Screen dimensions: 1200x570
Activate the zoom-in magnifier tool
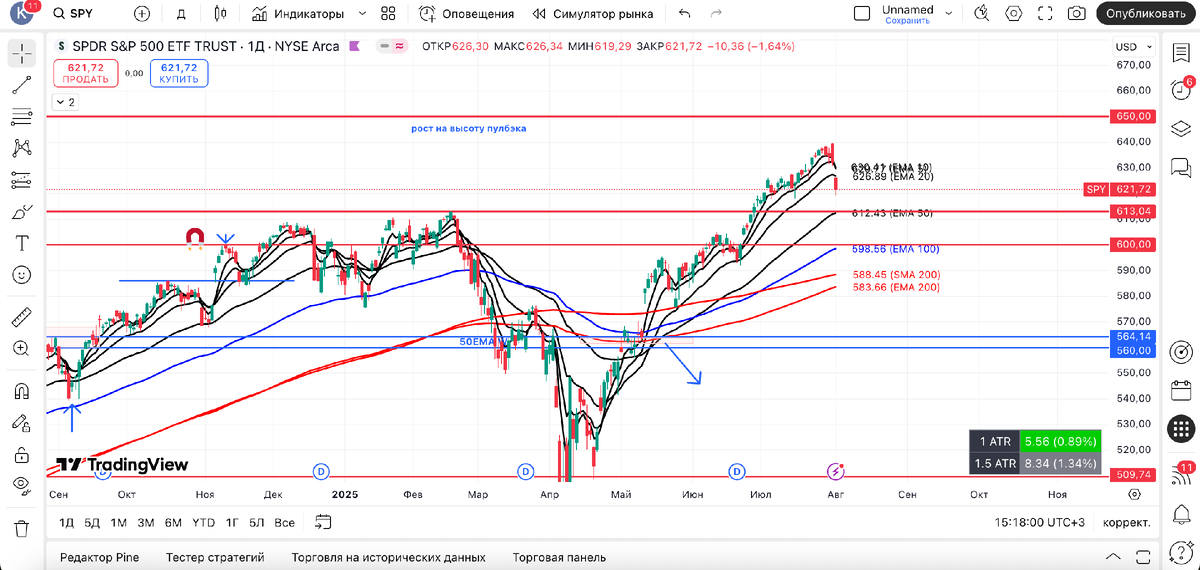tap(22, 348)
